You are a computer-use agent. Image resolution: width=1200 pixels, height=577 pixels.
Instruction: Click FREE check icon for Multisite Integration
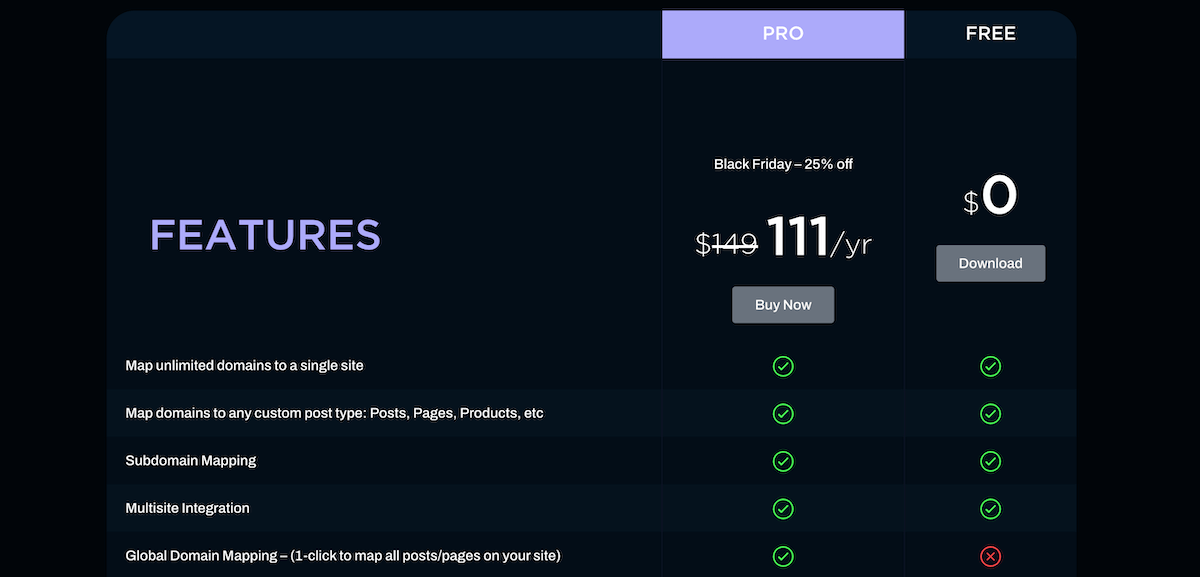[990, 508]
